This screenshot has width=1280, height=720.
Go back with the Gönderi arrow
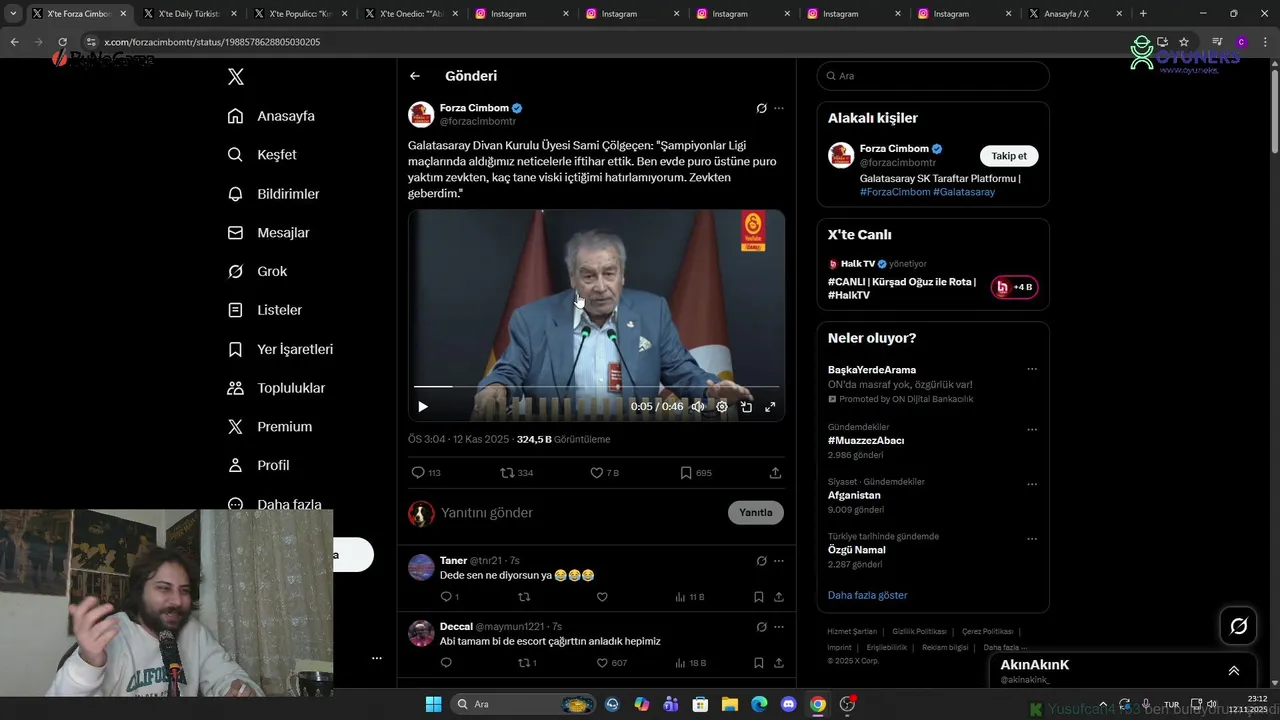tap(415, 76)
